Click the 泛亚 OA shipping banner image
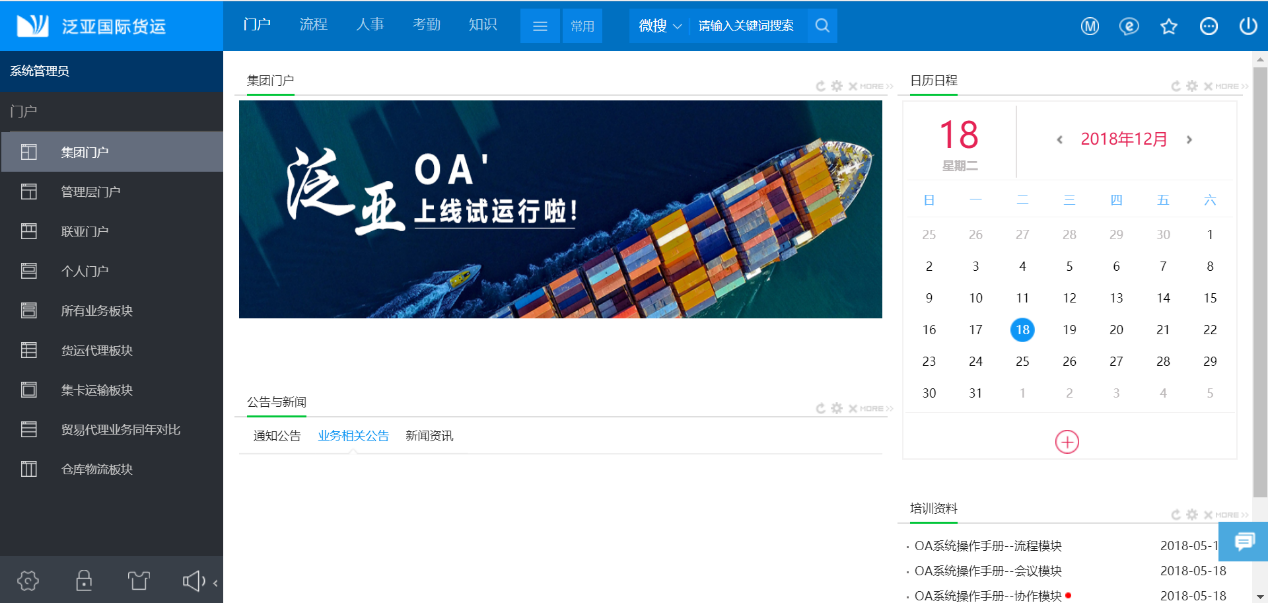This screenshot has width=1268, height=603. [x=560, y=209]
